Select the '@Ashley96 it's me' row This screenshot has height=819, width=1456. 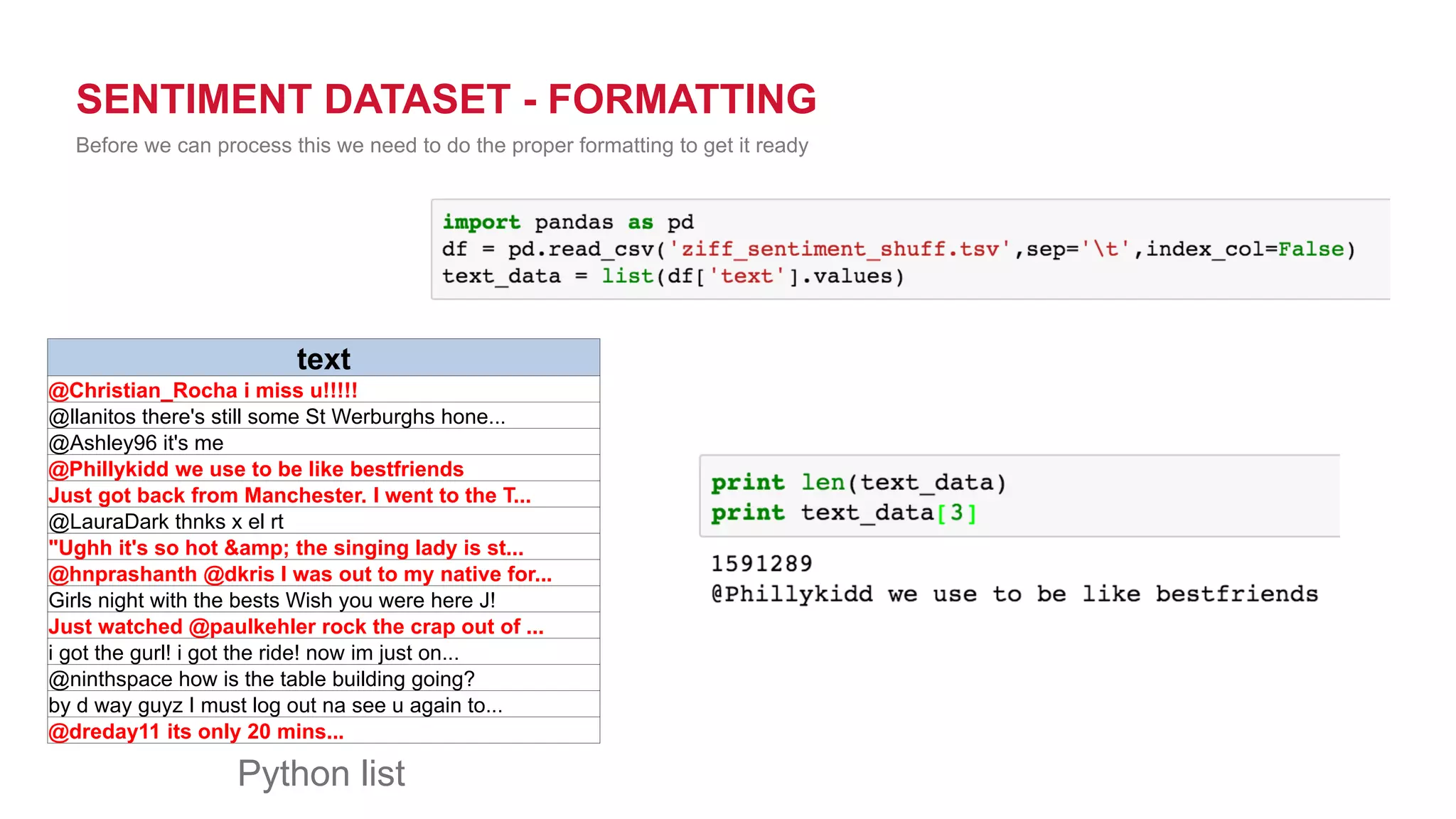click(x=323, y=442)
